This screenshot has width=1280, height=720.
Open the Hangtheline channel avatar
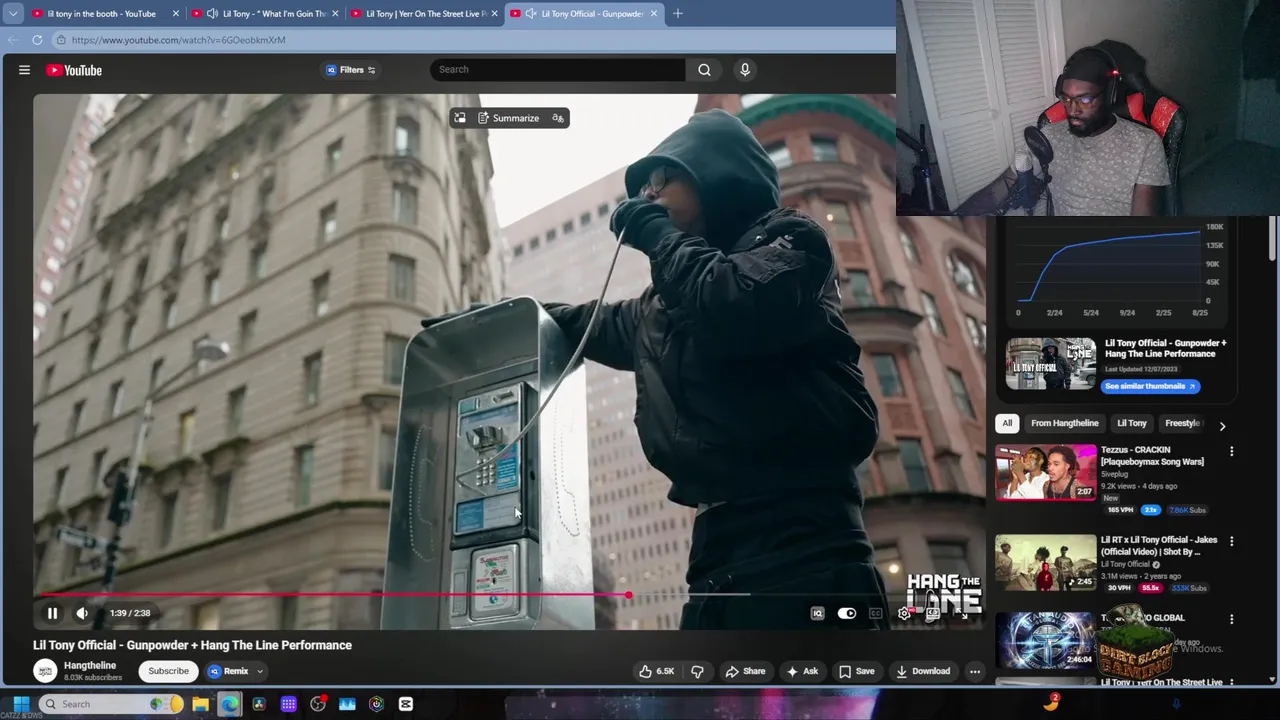pos(44,671)
